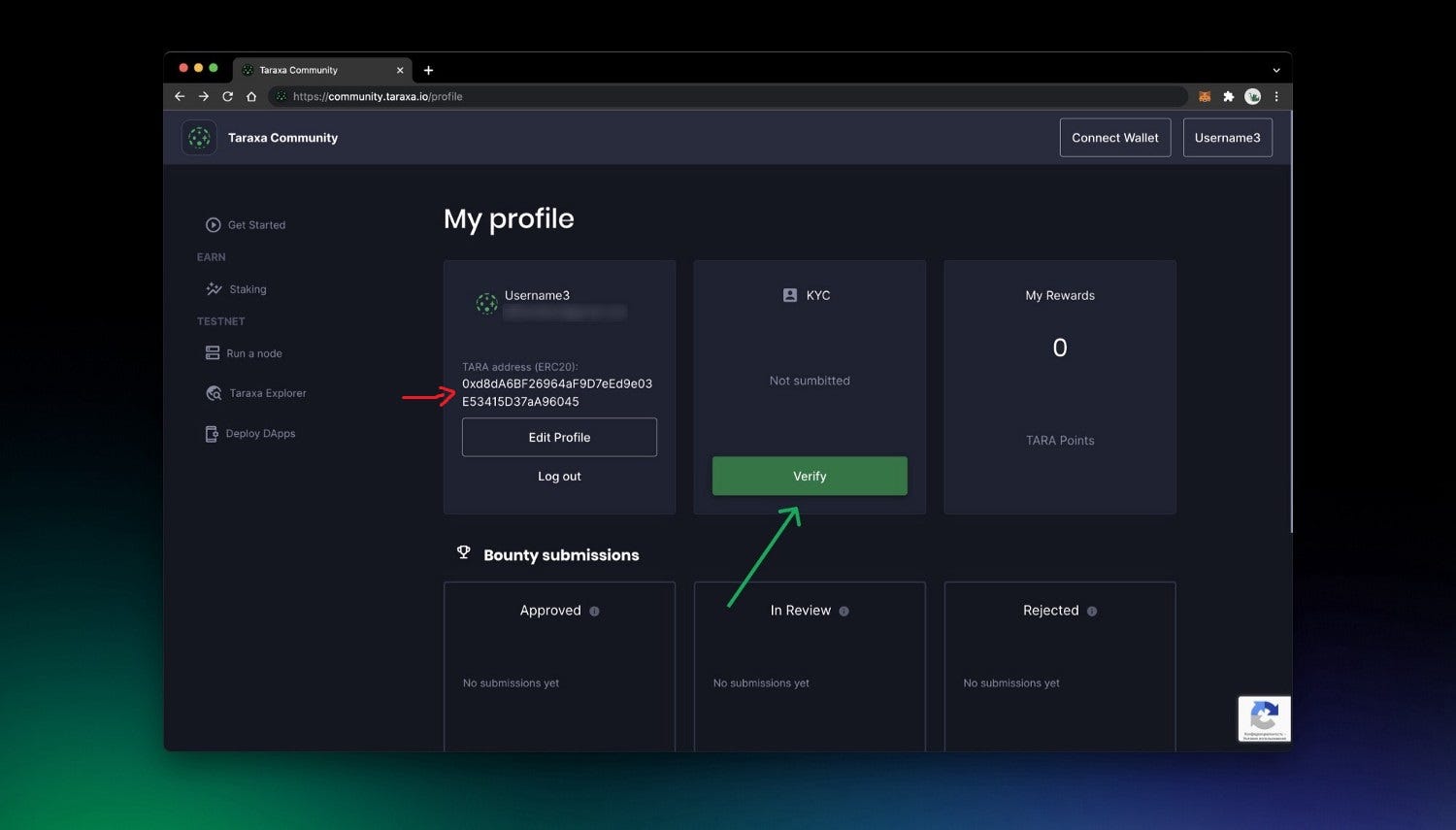Click the Log out link
Image resolution: width=1456 pixels, height=830 pixels.
click(x=559, y=477)
